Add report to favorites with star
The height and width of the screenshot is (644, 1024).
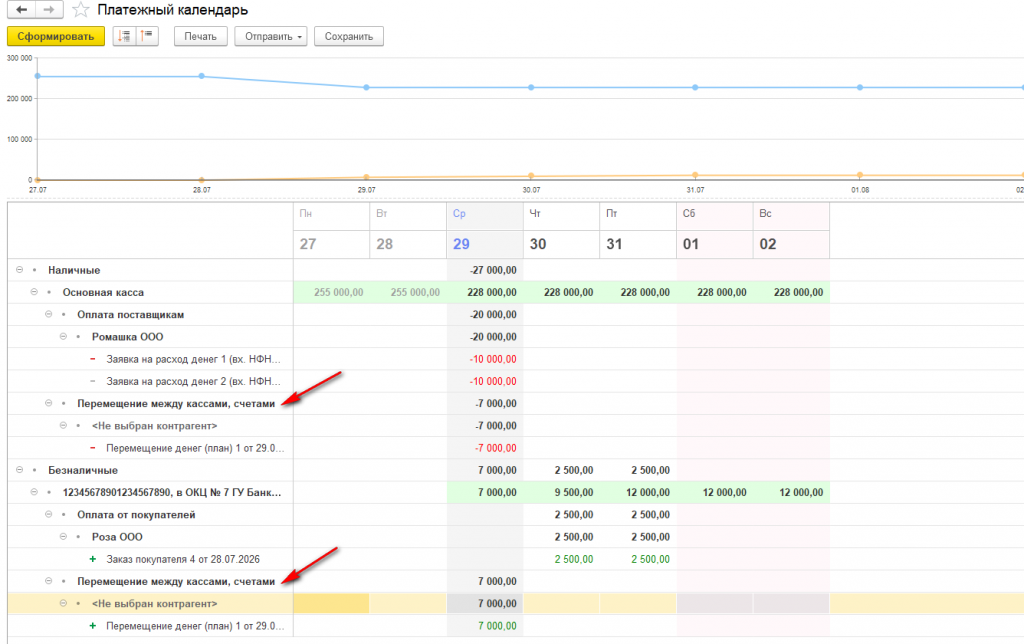pyautogui.click(x=80, y=10)
